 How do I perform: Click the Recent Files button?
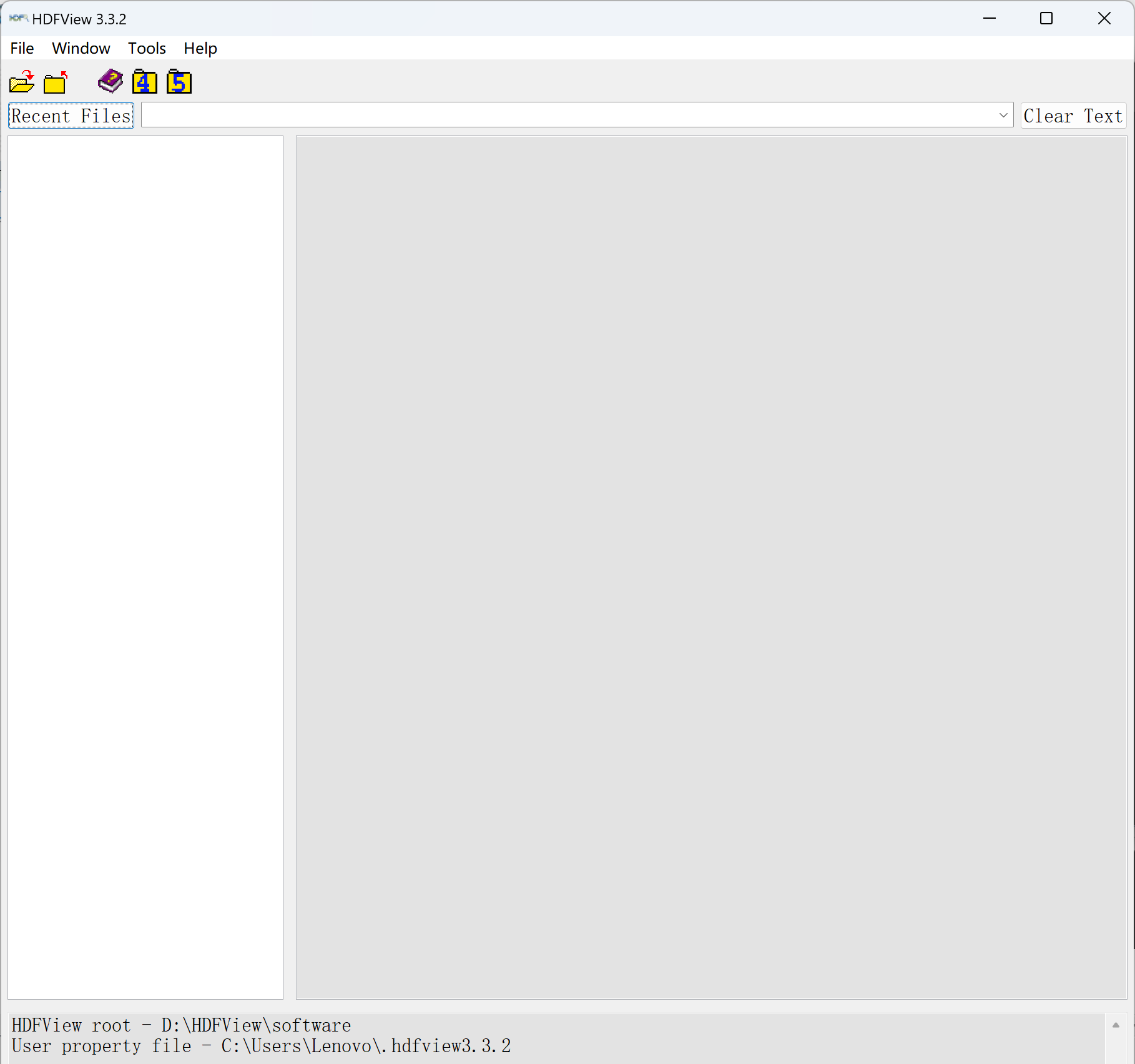[x=71, y=116]
